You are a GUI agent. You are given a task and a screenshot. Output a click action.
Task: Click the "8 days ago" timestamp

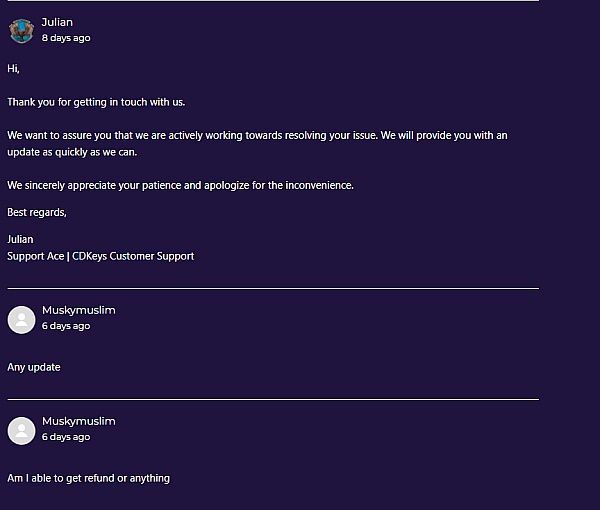point(66,38)
